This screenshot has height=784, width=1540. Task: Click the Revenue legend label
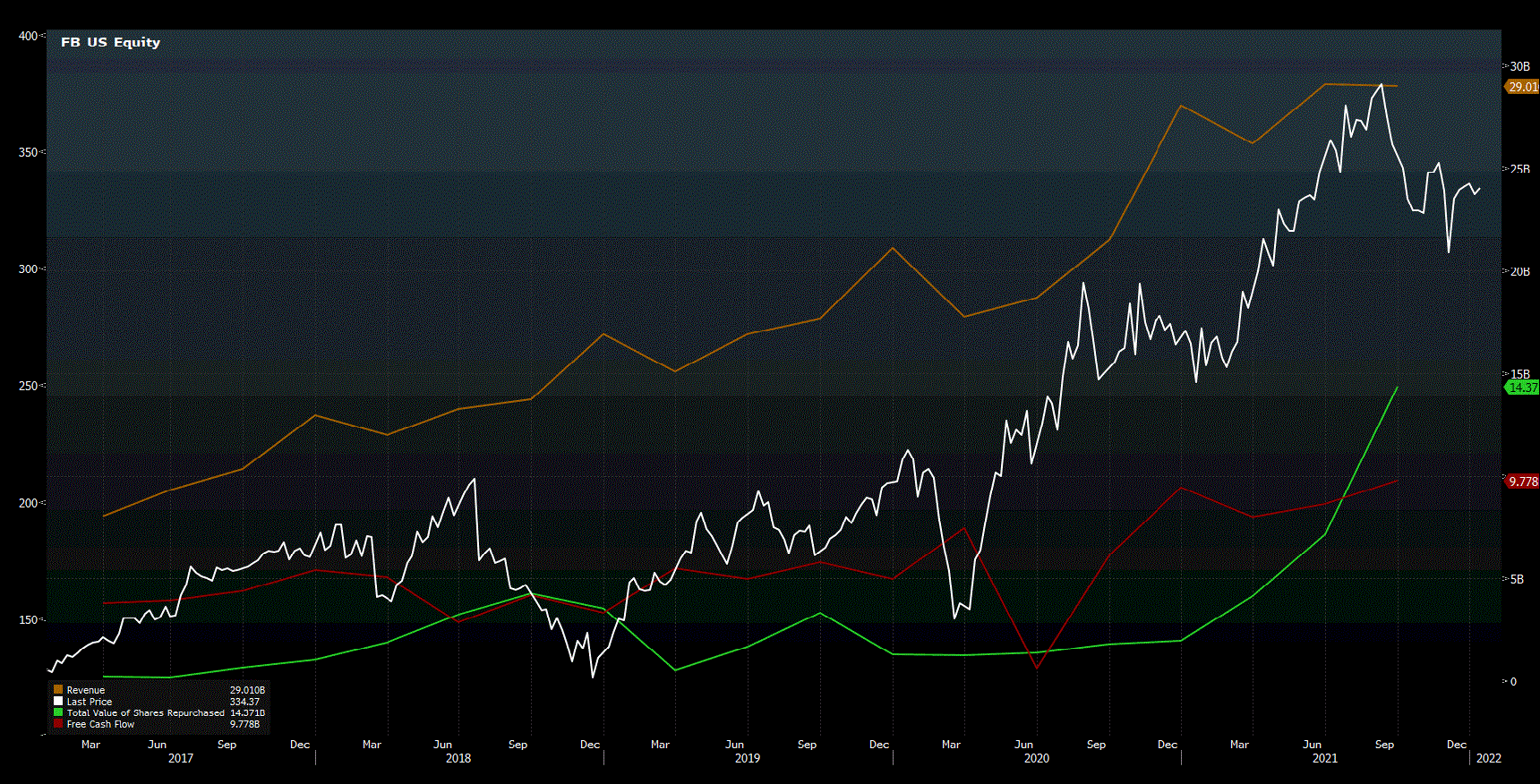pyautogui.click(x=86, y=690)
